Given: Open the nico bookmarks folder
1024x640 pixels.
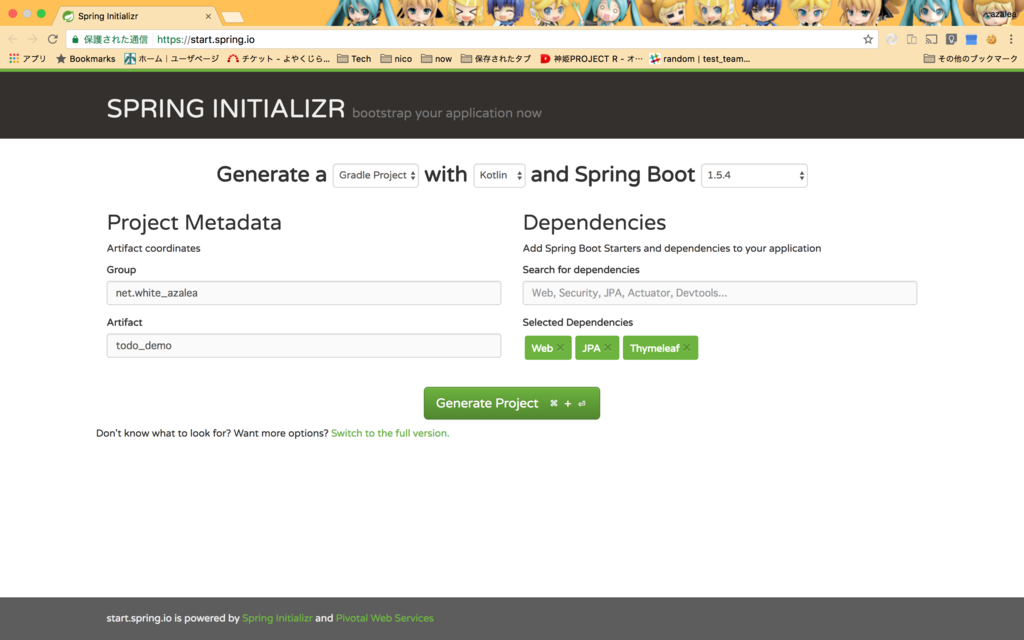Looking at the screenshot, I should coord(396,59).
